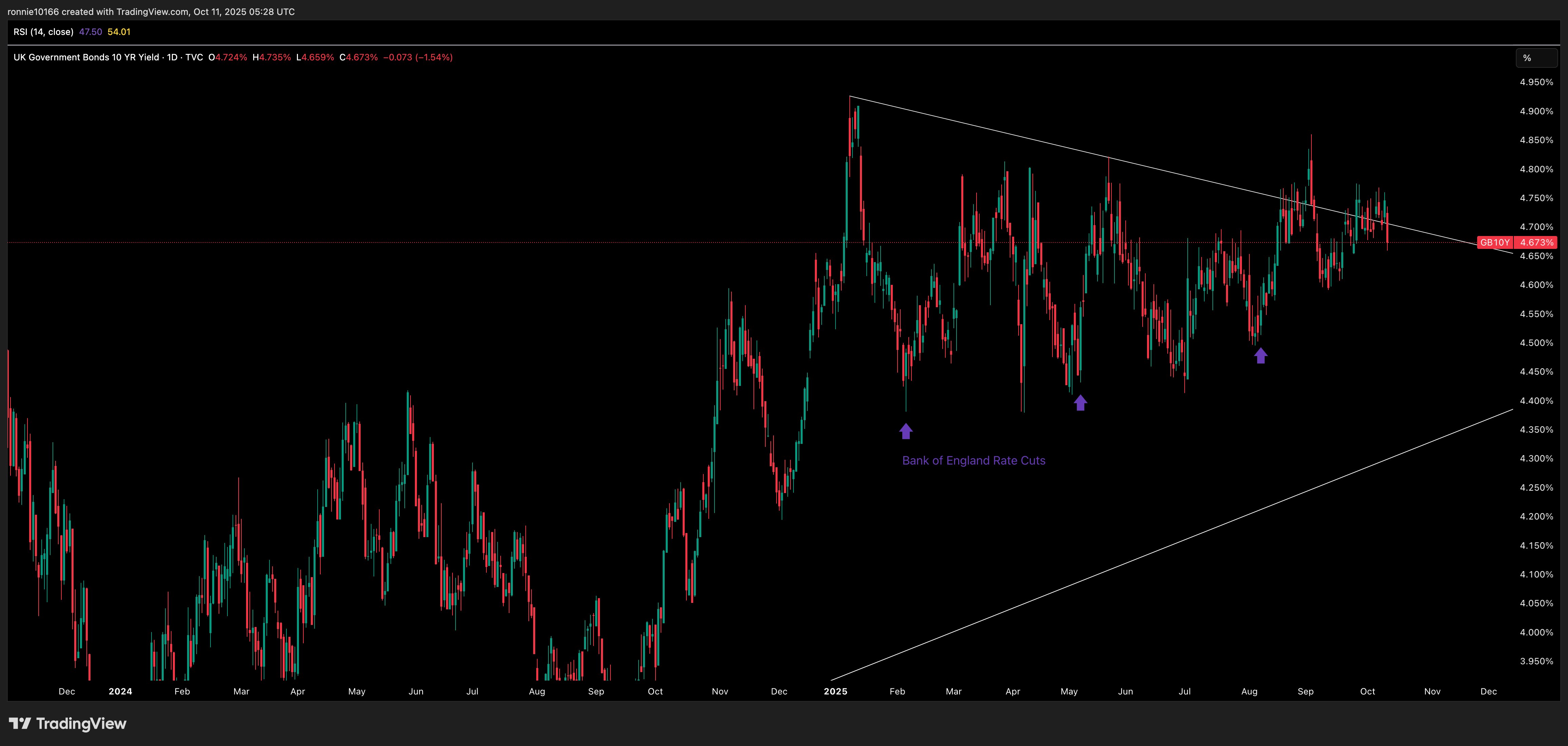Click the Oct 2025 label on time axis
The image size is (1568, 746).
[1367, 691]
